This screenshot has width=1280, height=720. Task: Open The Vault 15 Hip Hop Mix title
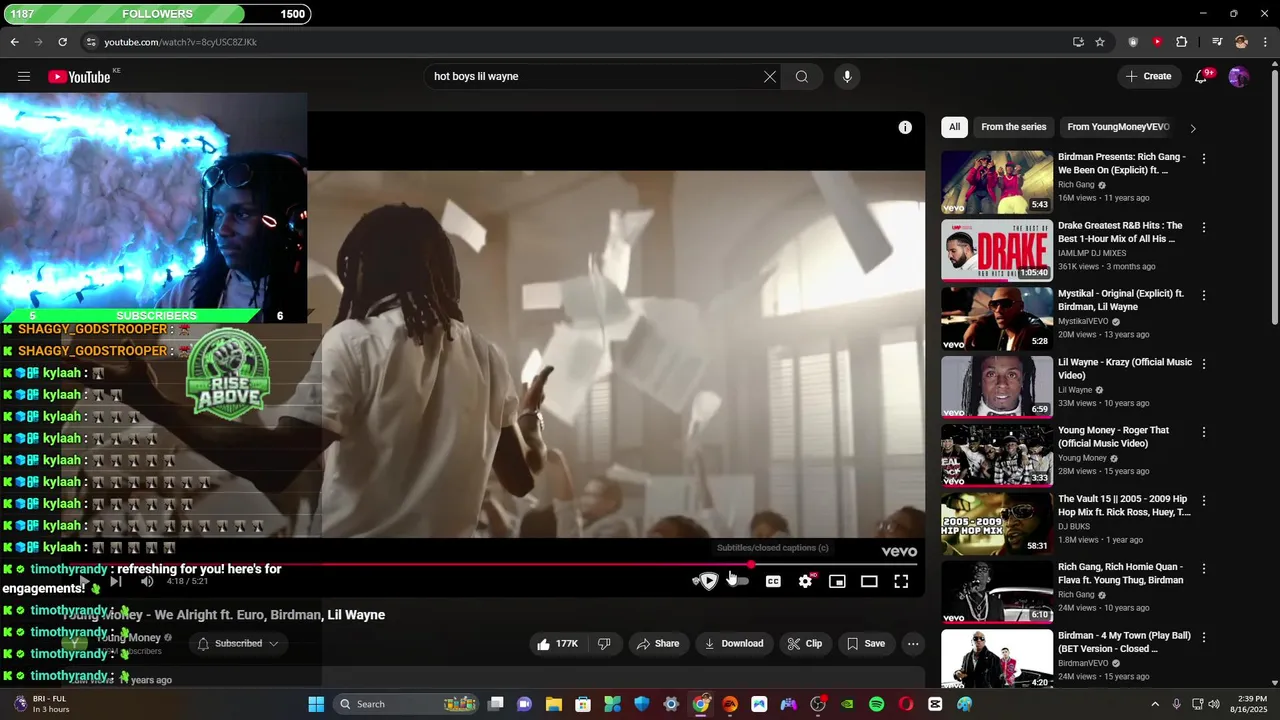(1124, 505)
